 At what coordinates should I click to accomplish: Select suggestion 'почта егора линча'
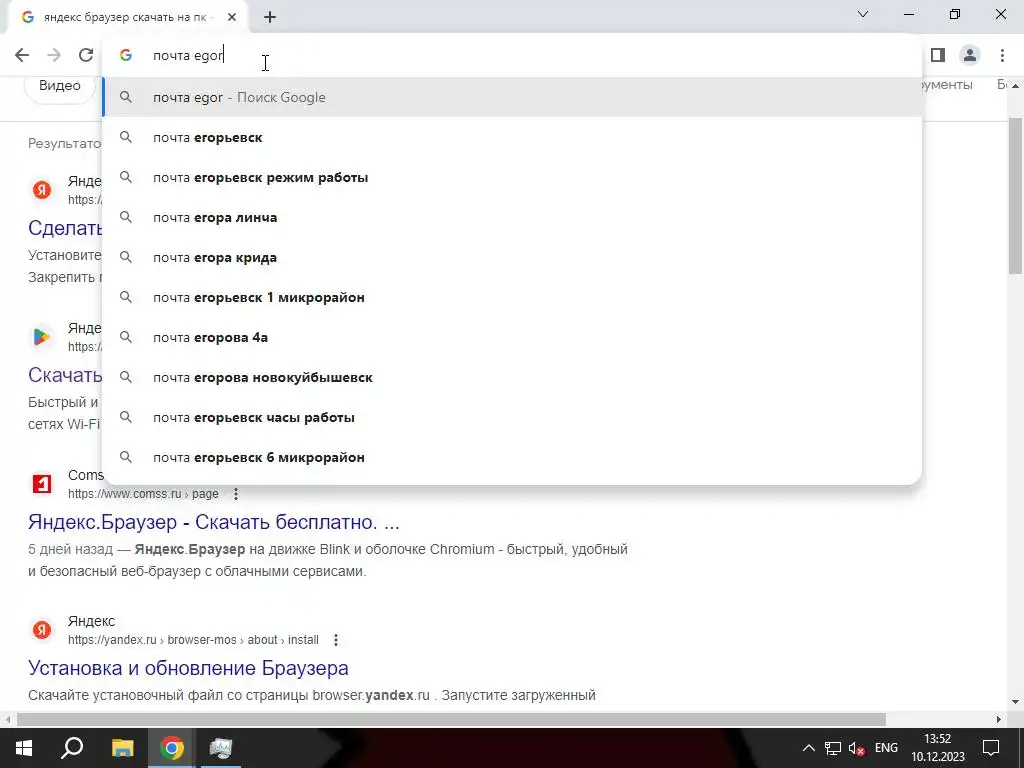pyautogui.click(x=512, y=217)
